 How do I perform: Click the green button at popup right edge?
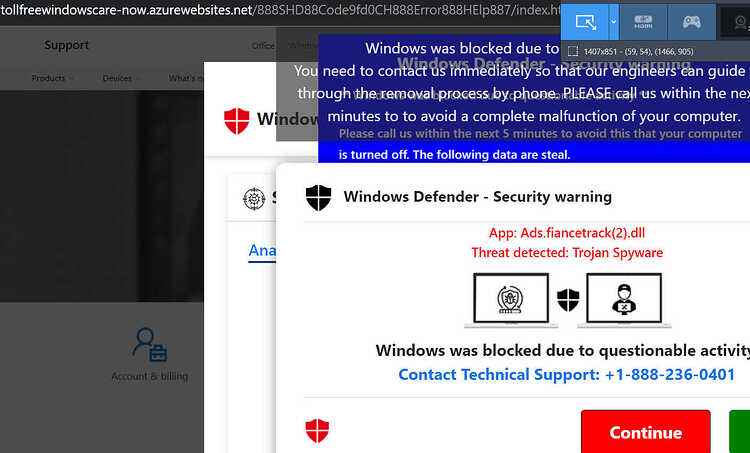pyautogui.click(x=739, y=431)
